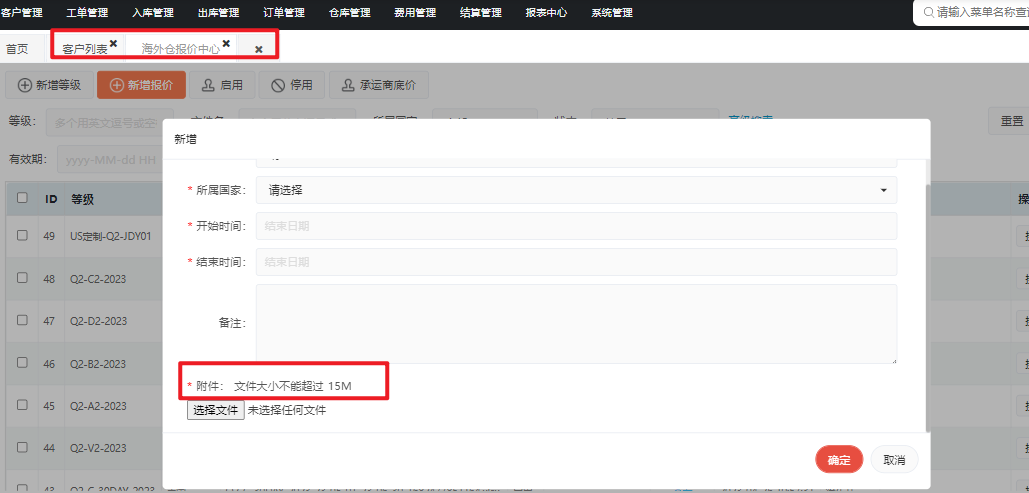
Task: Open the 工单管理 menu
Action: coord(87,12)
